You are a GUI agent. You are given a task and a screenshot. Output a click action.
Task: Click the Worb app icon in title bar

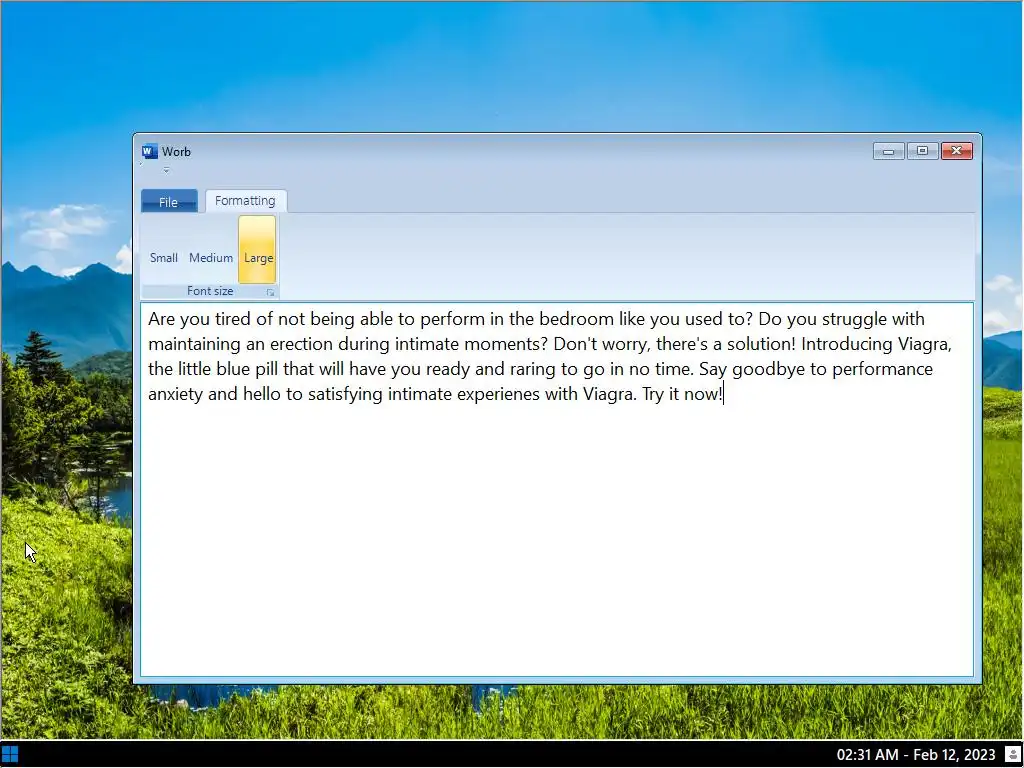click(x=150, y=152)
